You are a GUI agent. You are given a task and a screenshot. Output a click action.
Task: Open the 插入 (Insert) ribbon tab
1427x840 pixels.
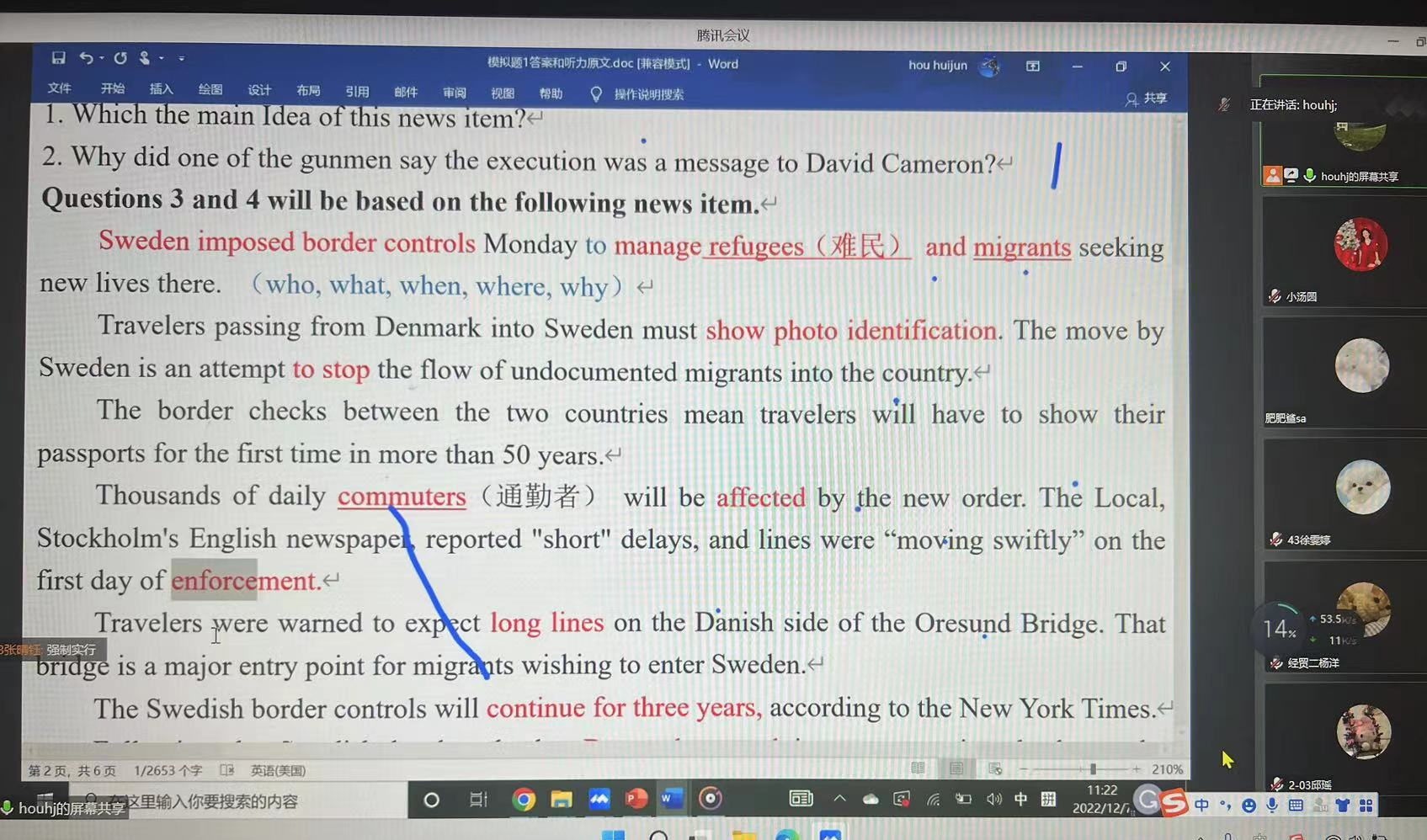161,89
